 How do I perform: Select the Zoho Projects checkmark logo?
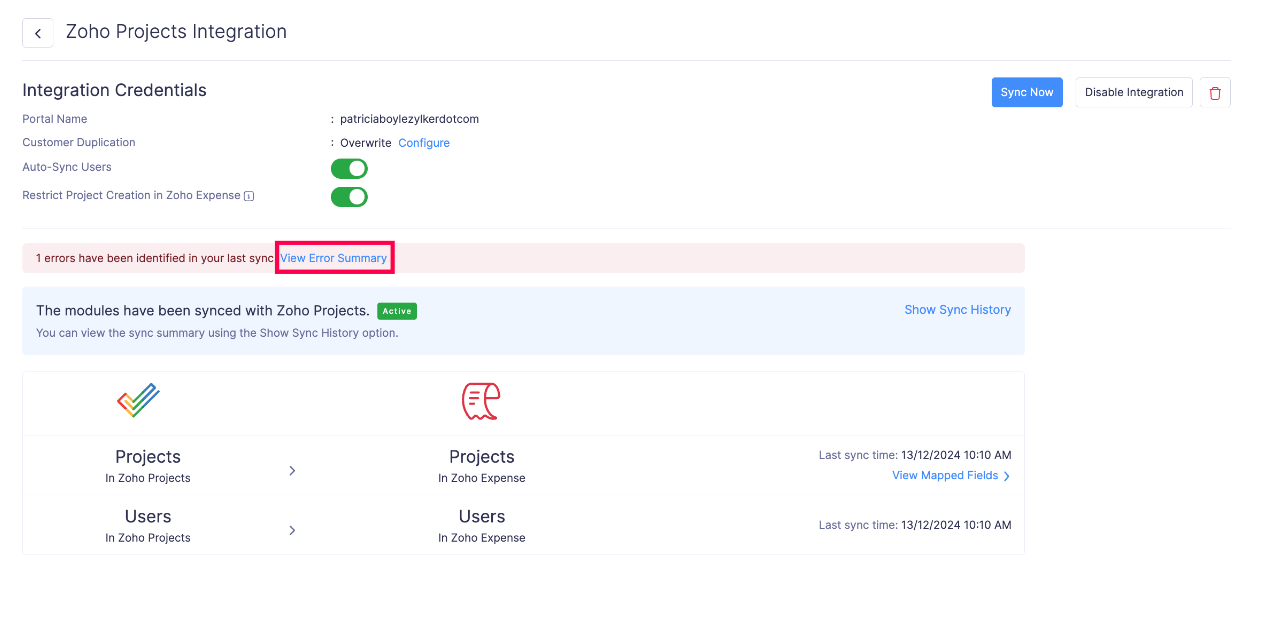click(x=137, y=399)
